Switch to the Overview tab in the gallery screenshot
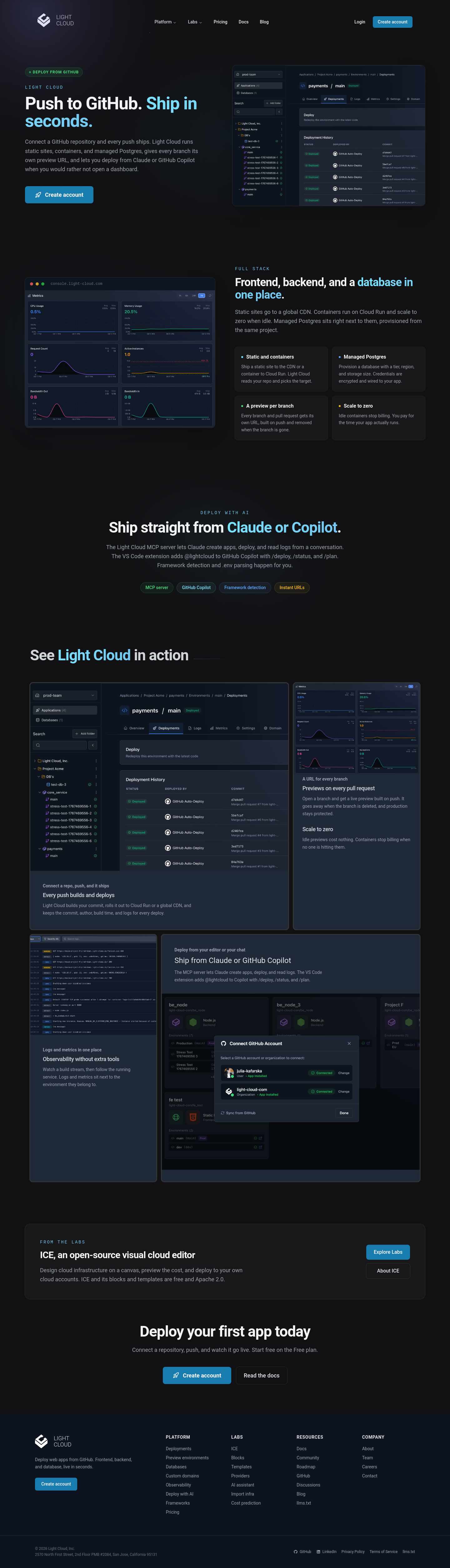The height and width of the screenshot is (1568, 450). (134, 728)
